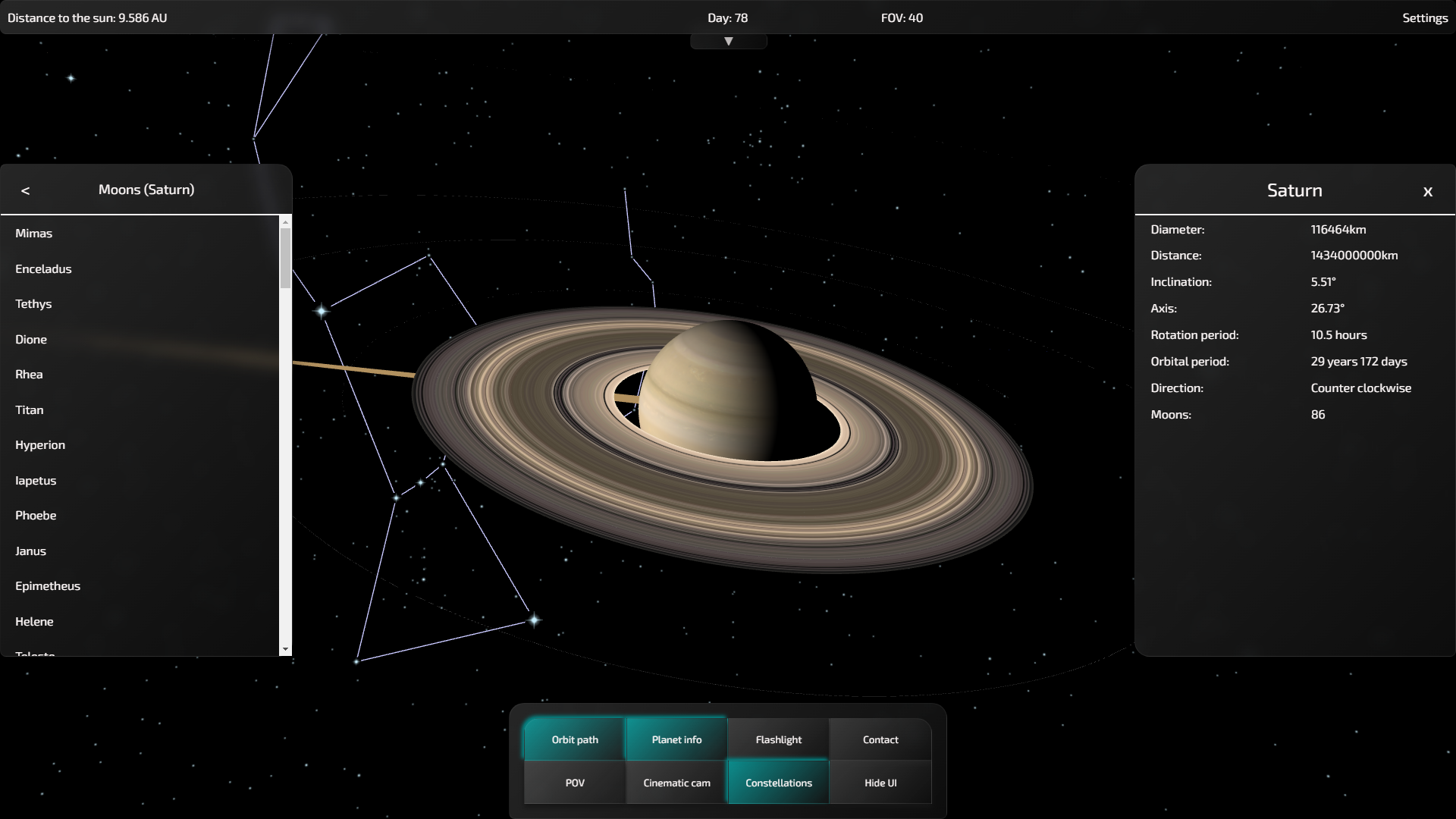This screenshot has width=1456, height=819.
Task: Close the Saturn info panel
Action: [1427, 192]
